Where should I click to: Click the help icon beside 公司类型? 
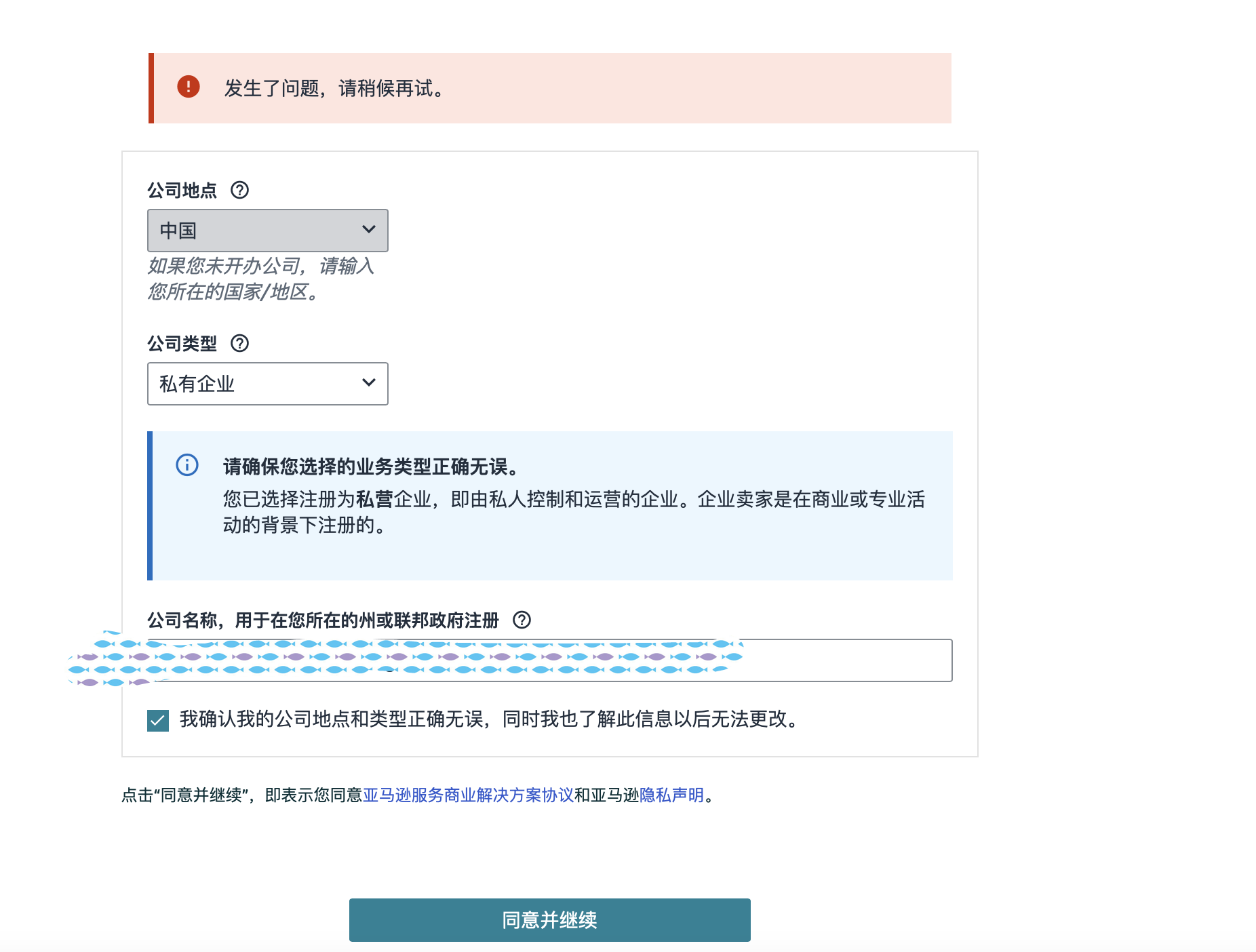tap(239, 343)
